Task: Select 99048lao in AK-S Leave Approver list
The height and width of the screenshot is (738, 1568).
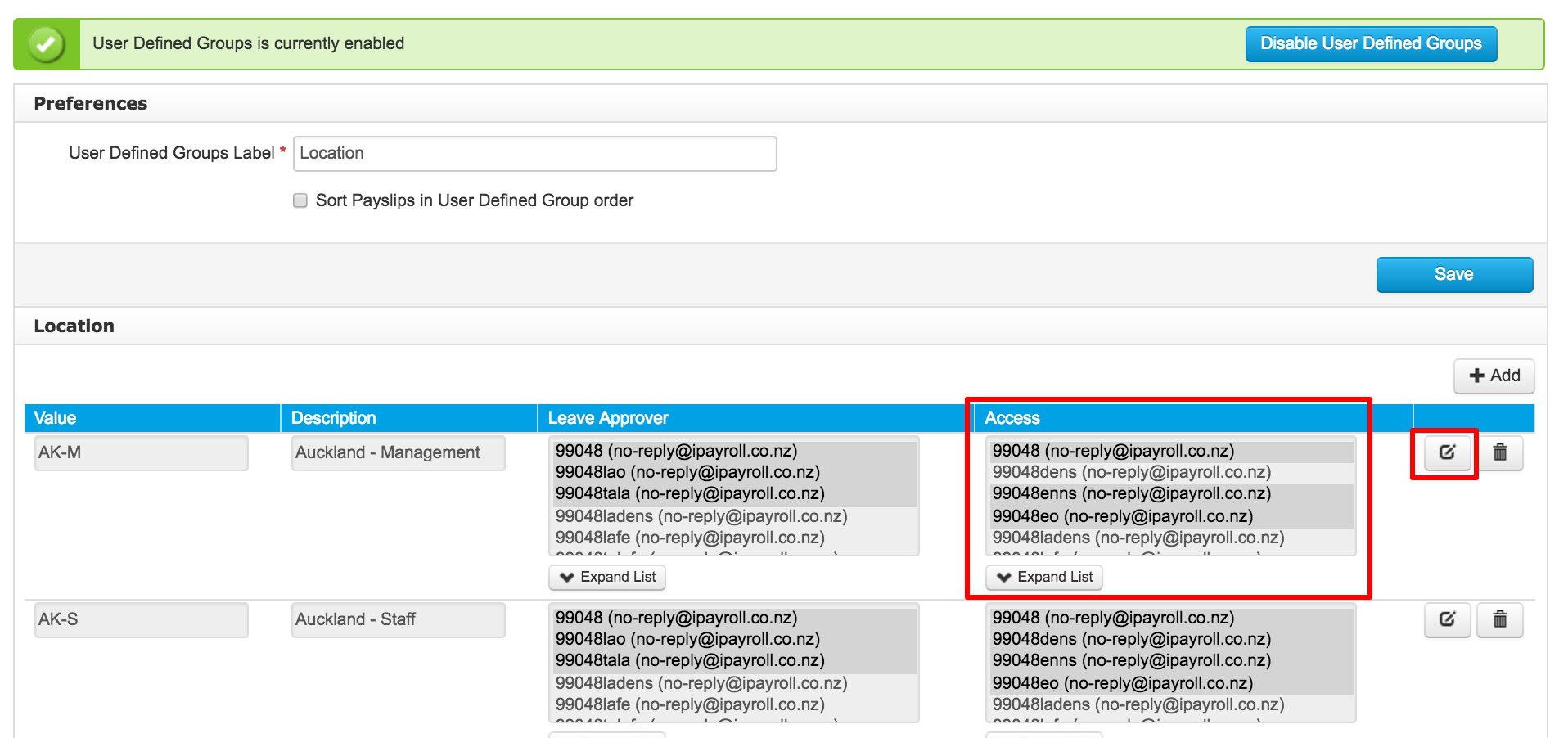Action: click(734, 639)
